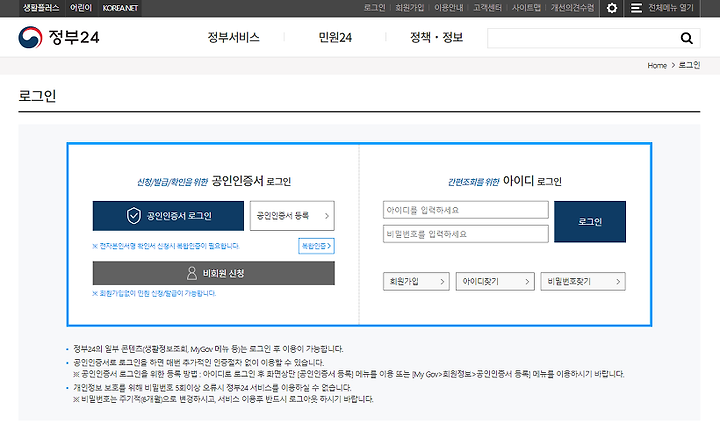Viewport: 720px width, 438px height.
Task: Go to Home in the breadcrumb
Action: coord(657,66)
